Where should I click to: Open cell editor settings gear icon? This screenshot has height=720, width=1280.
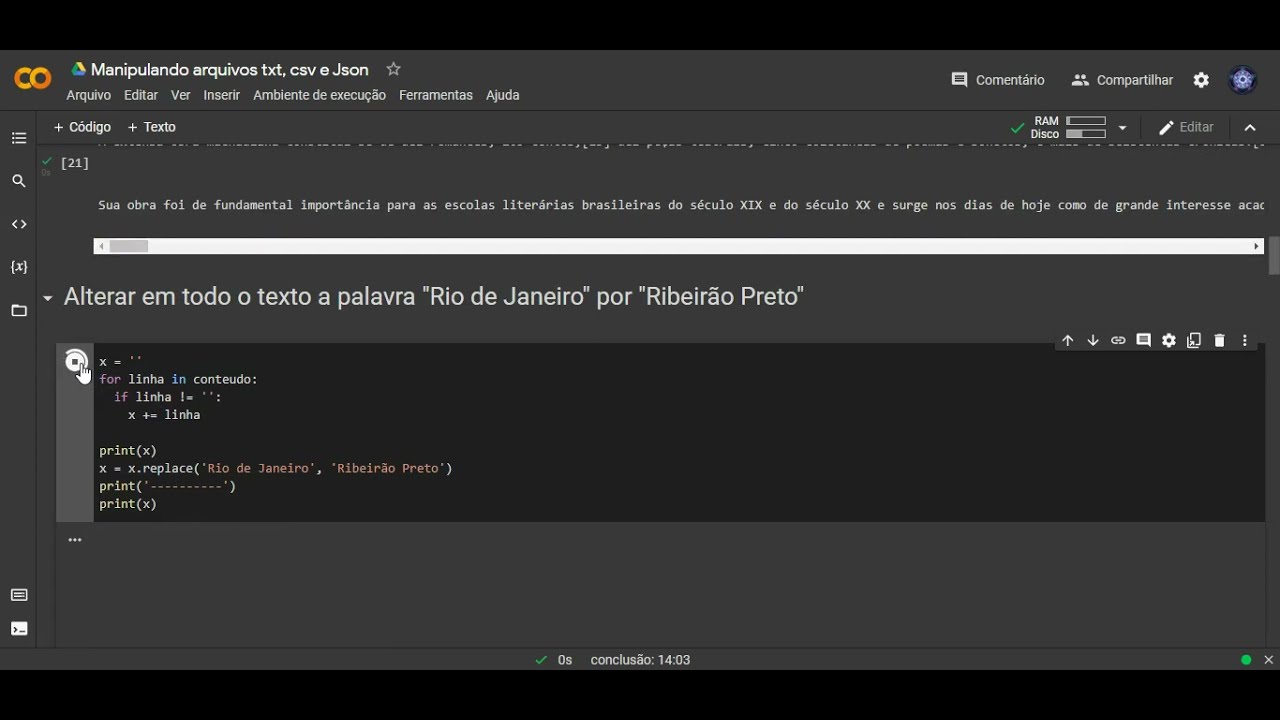point(1169,341)
